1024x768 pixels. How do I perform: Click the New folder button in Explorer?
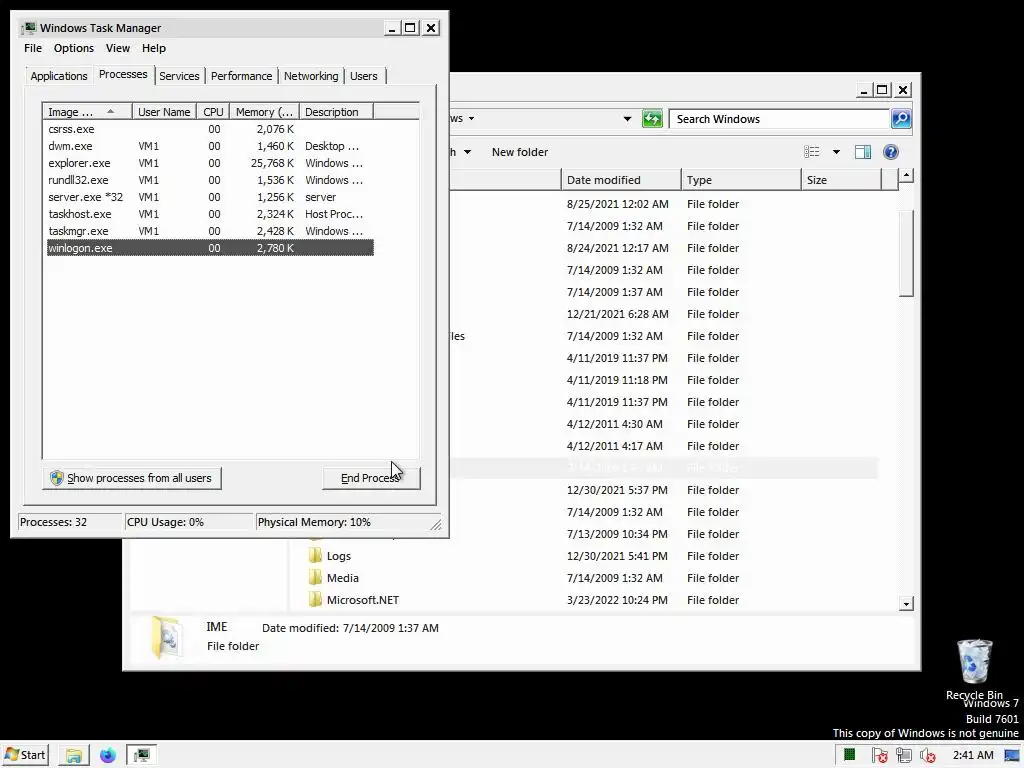520,152
